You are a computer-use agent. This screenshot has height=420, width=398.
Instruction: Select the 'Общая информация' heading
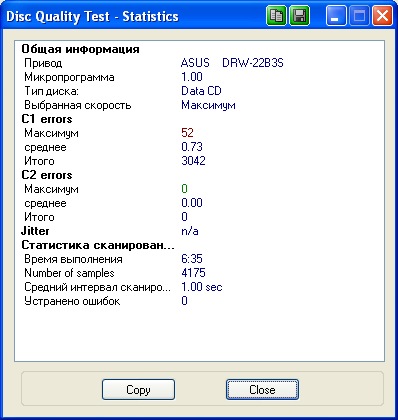pos(80,49)
